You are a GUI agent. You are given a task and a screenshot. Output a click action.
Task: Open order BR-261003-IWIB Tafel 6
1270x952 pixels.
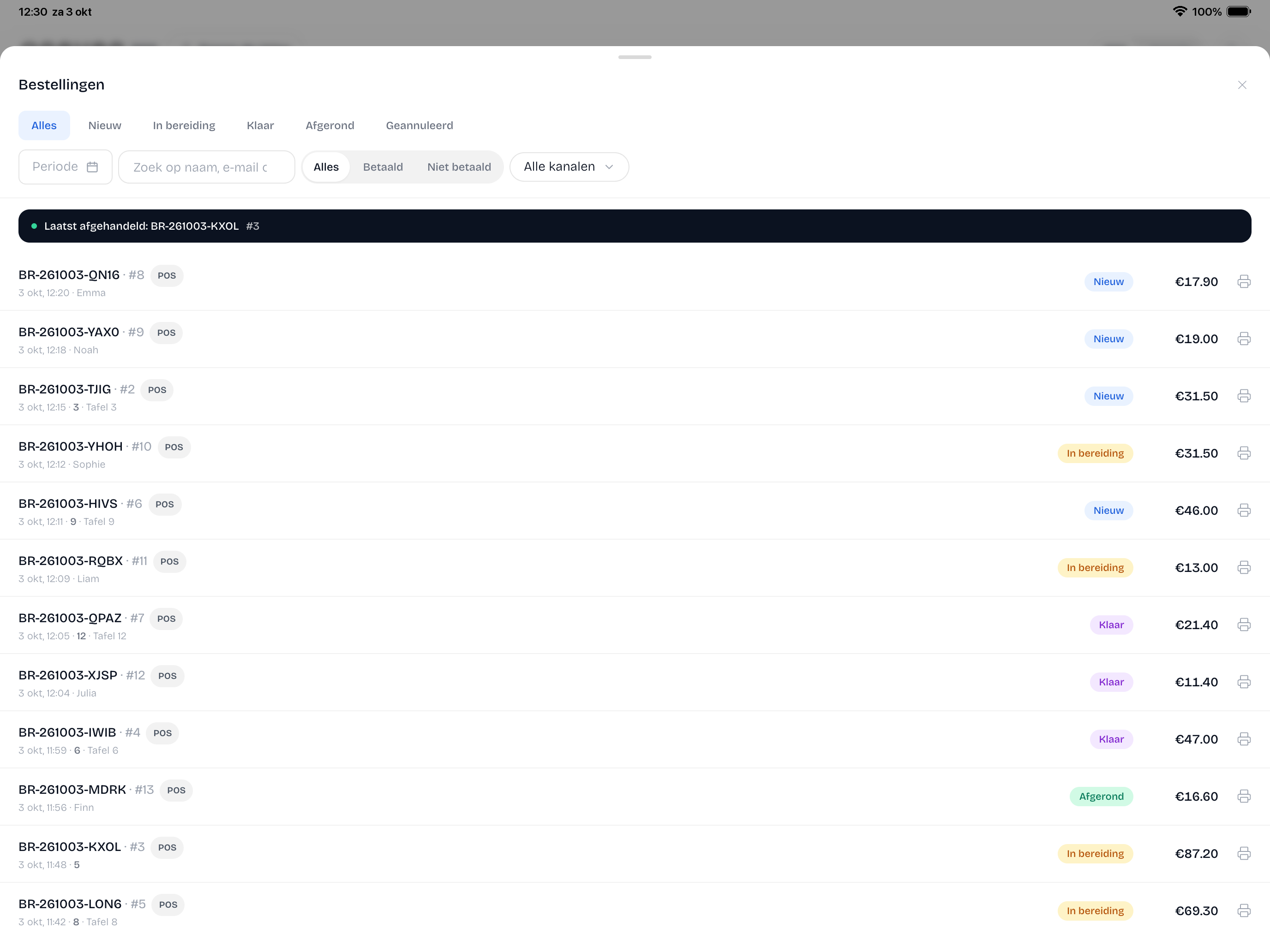635,740
